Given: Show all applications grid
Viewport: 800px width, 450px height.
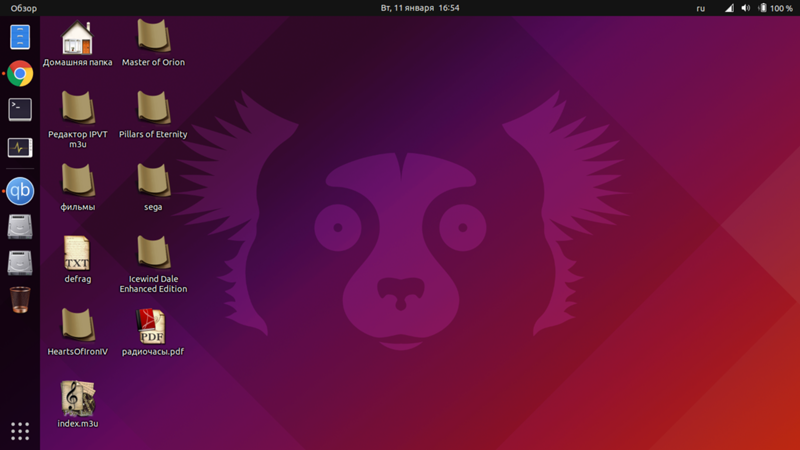Looking at the screenshot, I should (20, 431).
